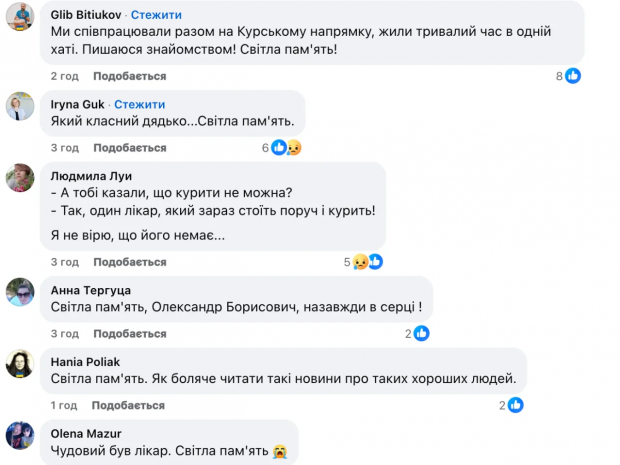The image size is (620, 465).
Task: Open Людмила Луи's profile picture
Action: click(20, 178)
